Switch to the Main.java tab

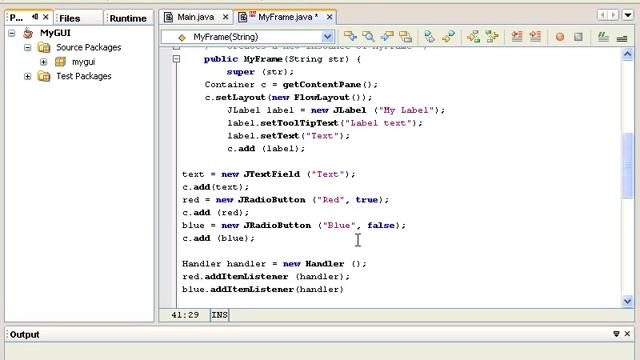click(x=196, y=17)
